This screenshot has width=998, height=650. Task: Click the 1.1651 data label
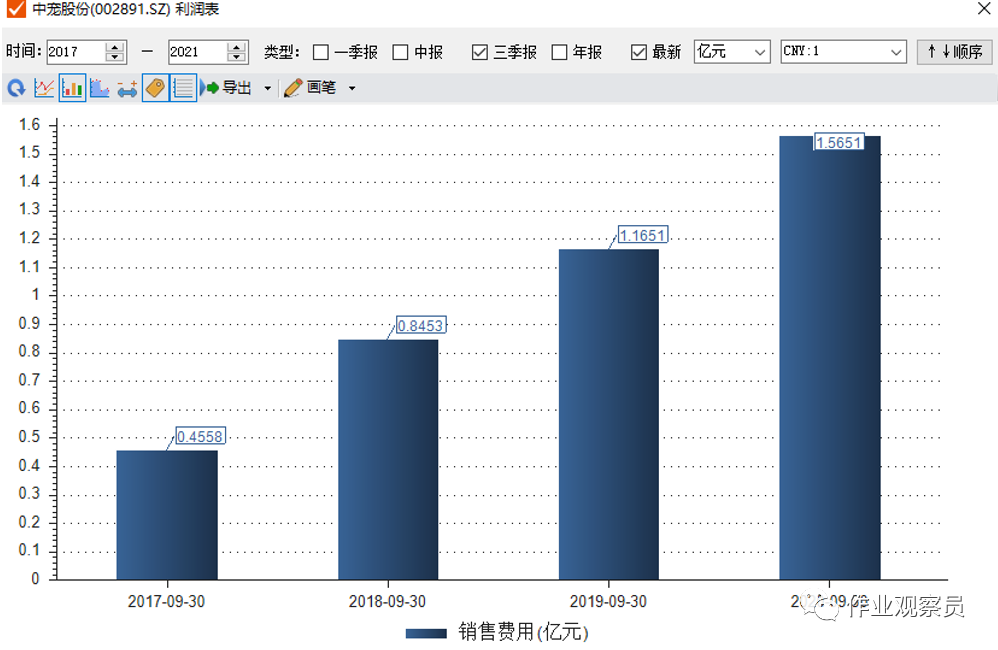point(643,235)
